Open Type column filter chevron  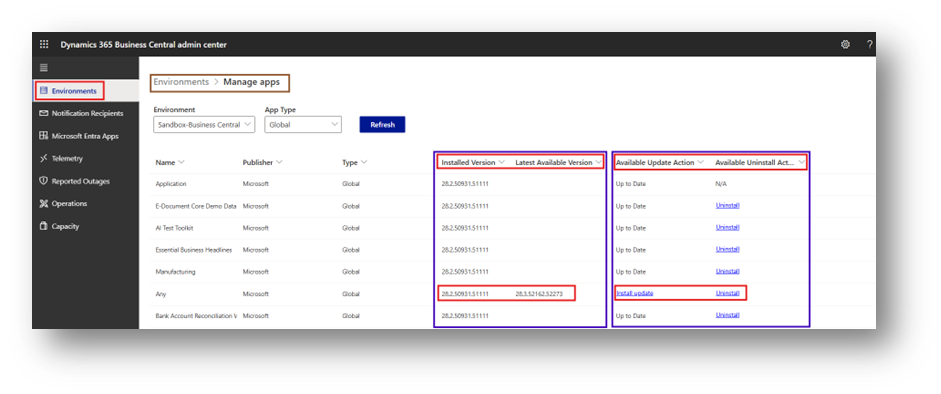(364, 162)
